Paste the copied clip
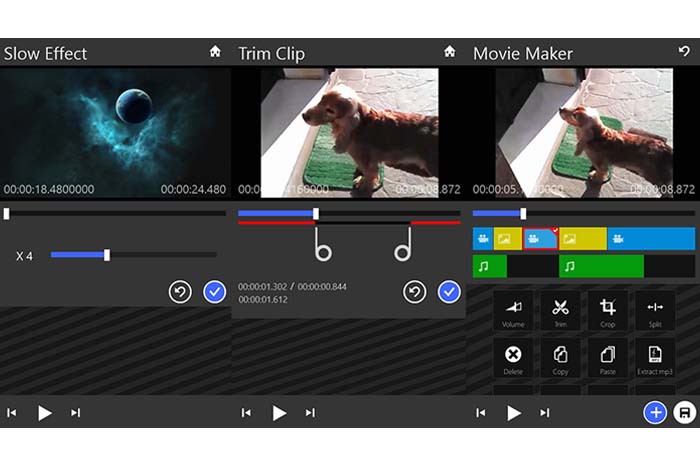The height and width of the screenshot is (467, 700). click(607, 357)
